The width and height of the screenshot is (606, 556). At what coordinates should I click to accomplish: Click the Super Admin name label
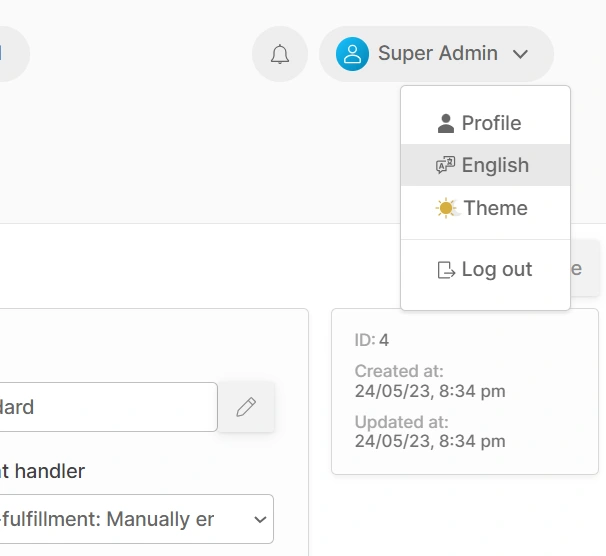click(437, 54)
